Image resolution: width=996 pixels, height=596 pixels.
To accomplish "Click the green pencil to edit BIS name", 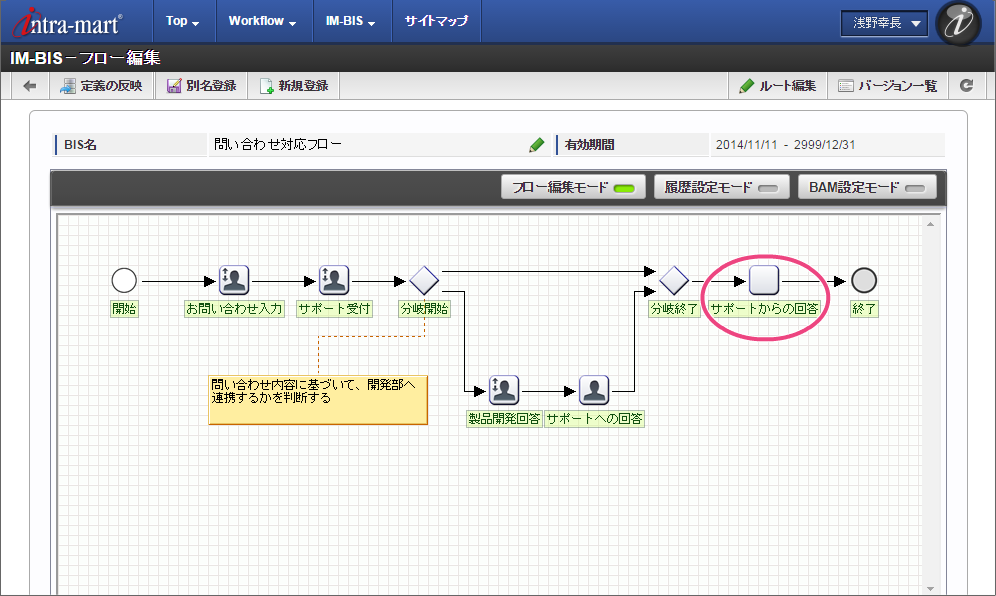I will (x=537, y=145).
